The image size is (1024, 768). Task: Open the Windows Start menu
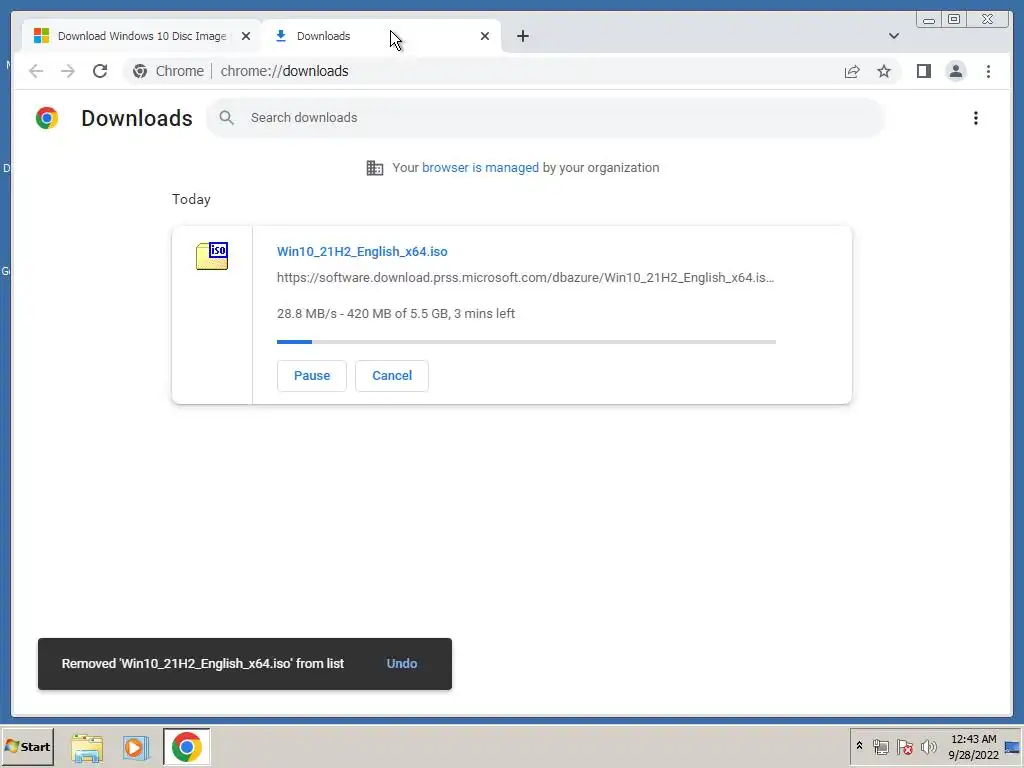coord(27,746)
